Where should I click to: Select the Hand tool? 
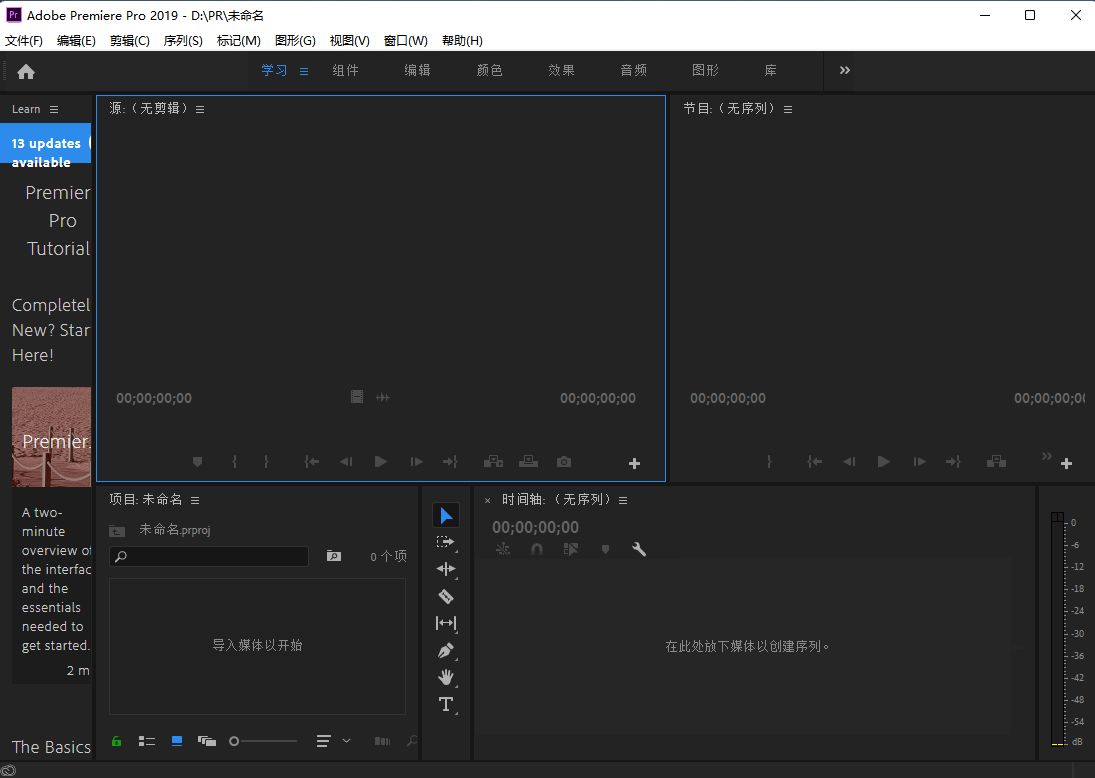446,677
